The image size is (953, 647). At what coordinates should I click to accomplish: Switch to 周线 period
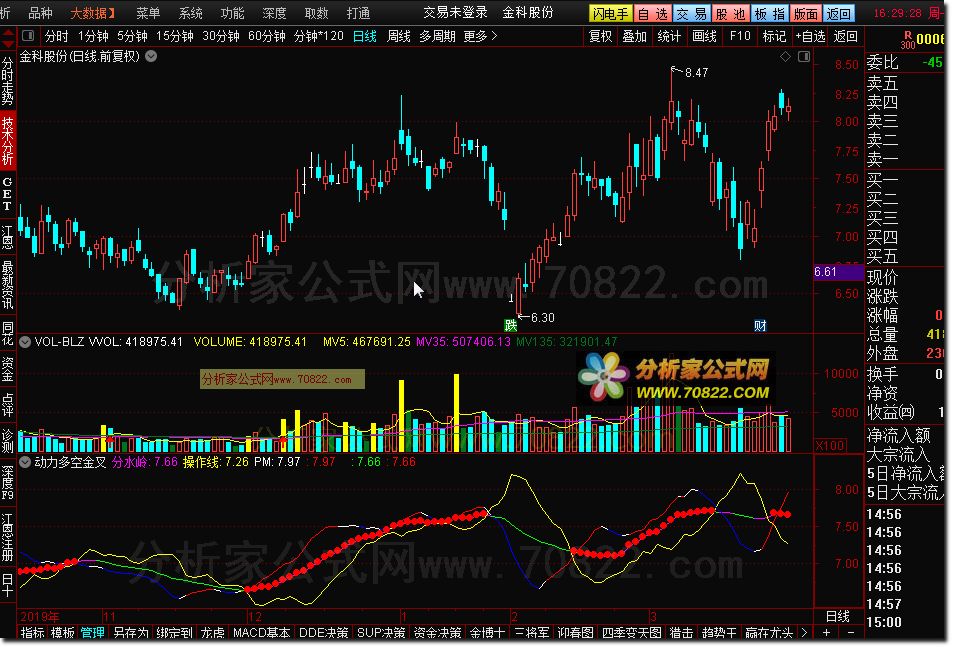(399, 36)
